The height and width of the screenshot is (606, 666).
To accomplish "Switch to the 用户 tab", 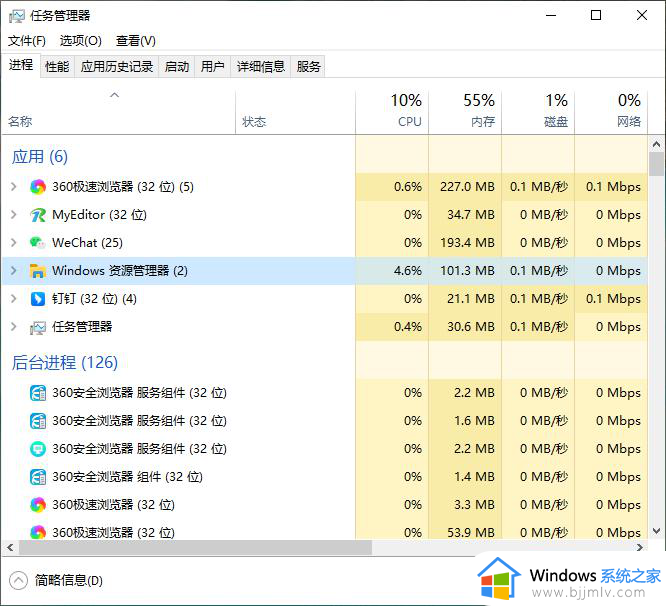I will (212, 67).
